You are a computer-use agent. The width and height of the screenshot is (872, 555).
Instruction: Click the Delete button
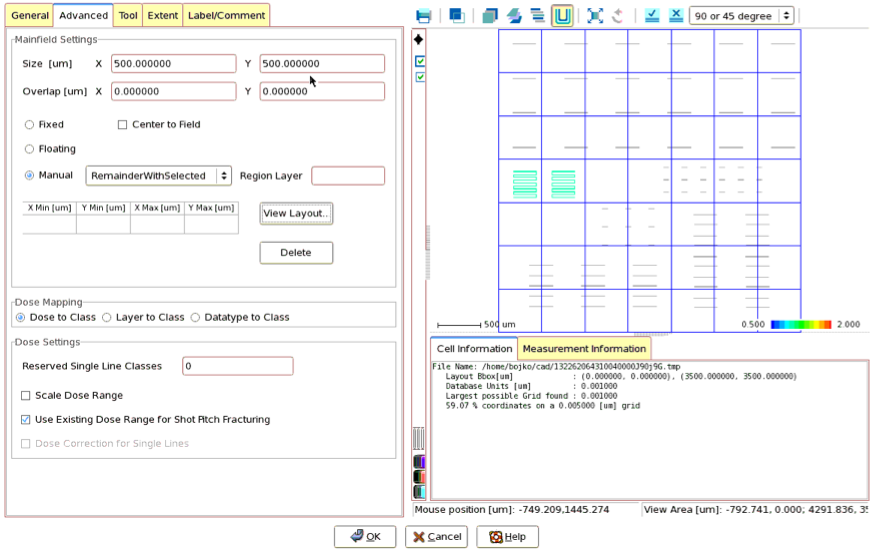click(296, 252)
